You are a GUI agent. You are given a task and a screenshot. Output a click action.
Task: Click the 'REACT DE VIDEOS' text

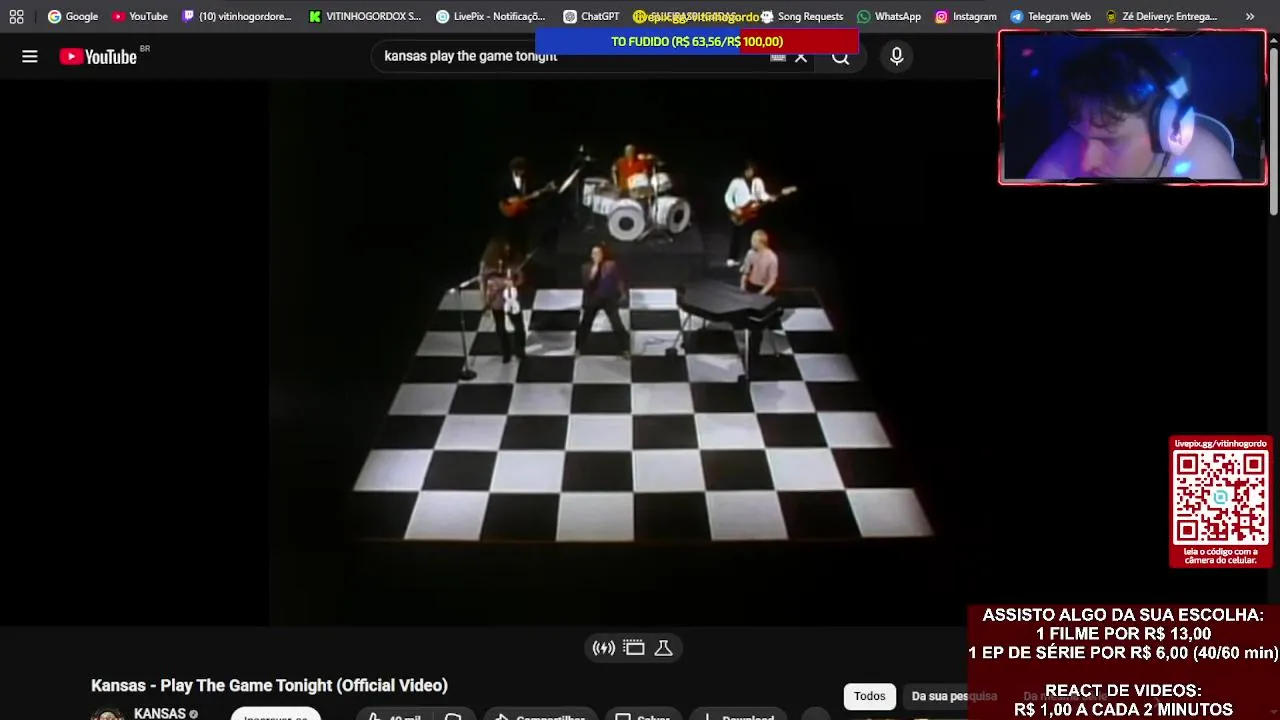(x=1123, y=690)
